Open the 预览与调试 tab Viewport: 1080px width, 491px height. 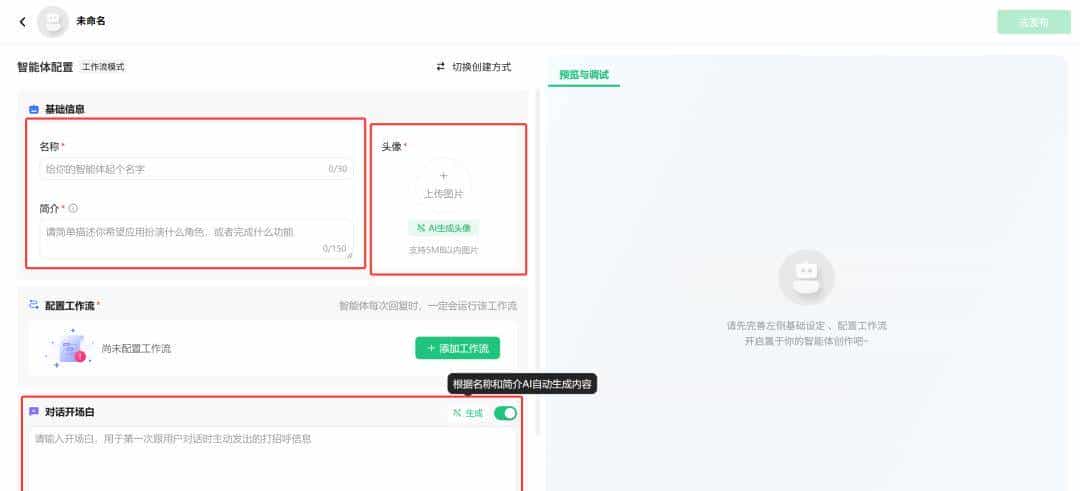tap(584, 74)
